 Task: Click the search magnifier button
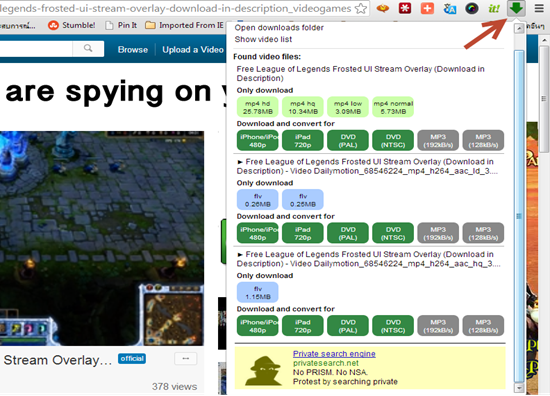pyautogui.click(x=88, y=48)
